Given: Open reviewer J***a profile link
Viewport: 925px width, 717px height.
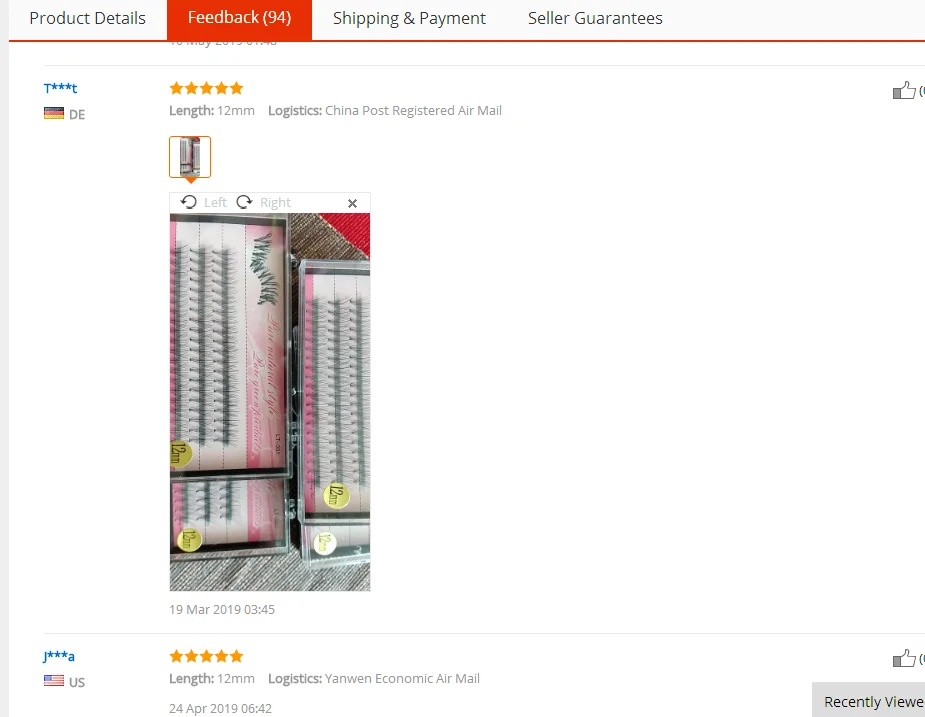Looking at the screenshot, I should tap(58, 656).
